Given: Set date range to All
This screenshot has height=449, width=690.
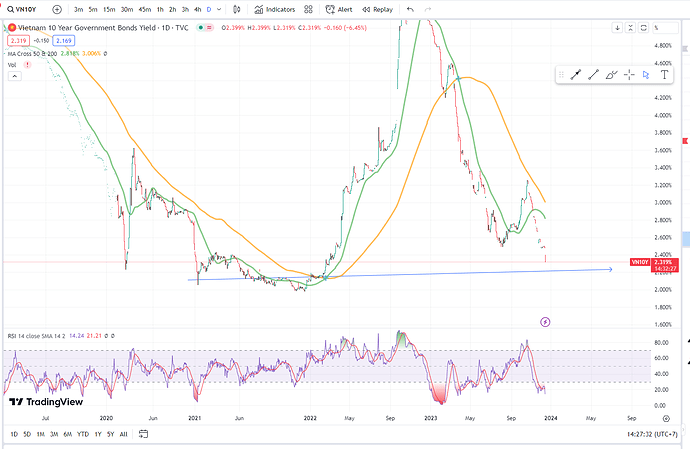Looking at the screenshot, I should [124, 434].
